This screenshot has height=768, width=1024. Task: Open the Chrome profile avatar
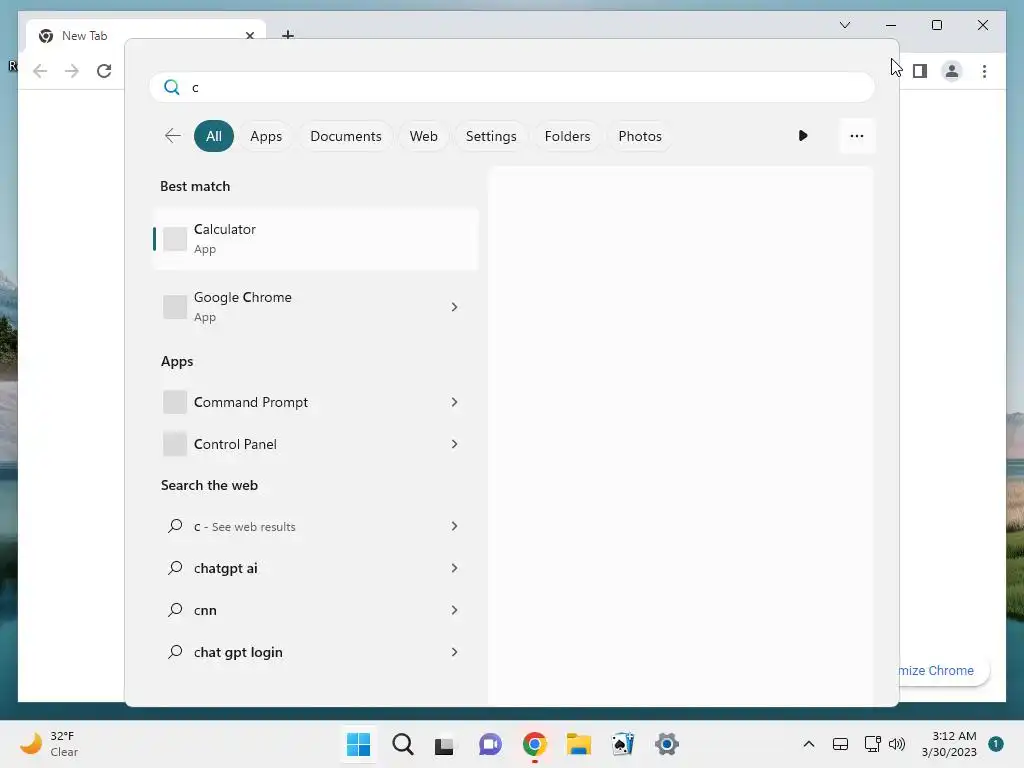(x=952, y=71)
